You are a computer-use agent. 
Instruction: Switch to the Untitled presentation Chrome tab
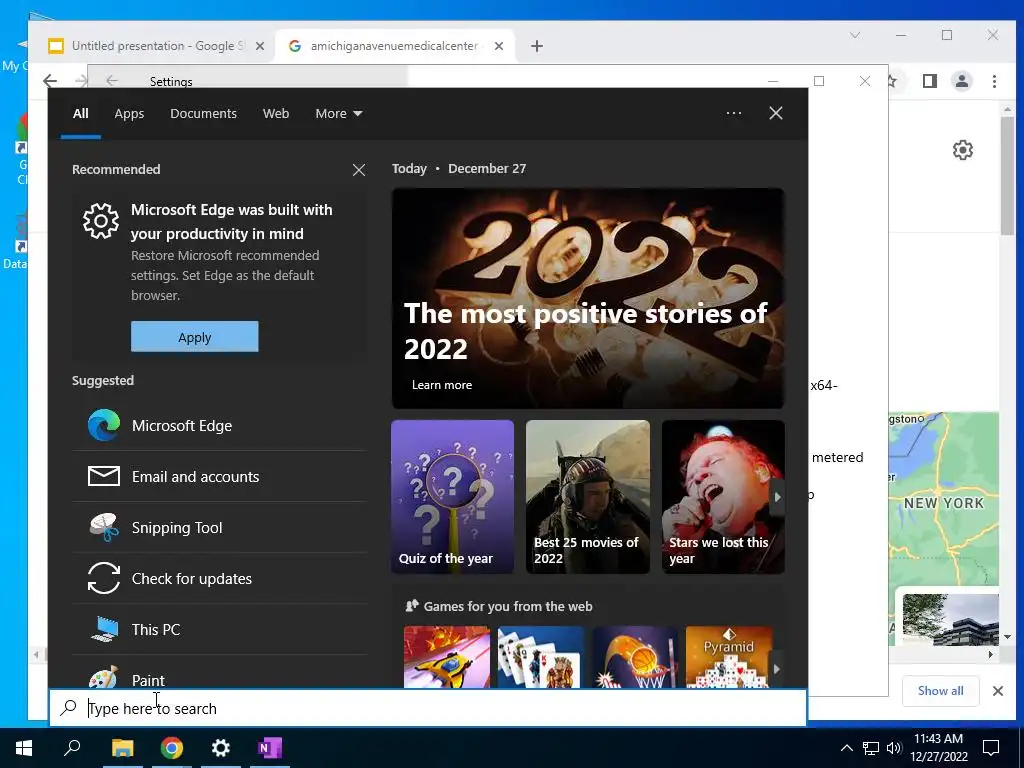pos(157,46)
